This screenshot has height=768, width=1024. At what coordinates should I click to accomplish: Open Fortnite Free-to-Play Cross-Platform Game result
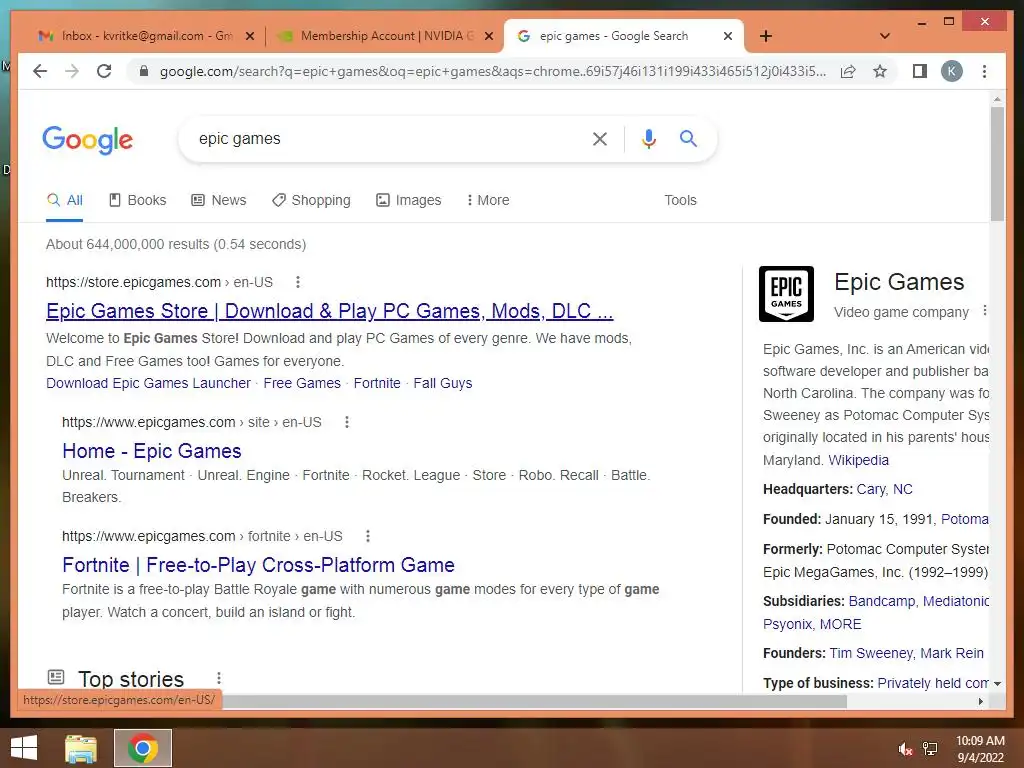259,565
